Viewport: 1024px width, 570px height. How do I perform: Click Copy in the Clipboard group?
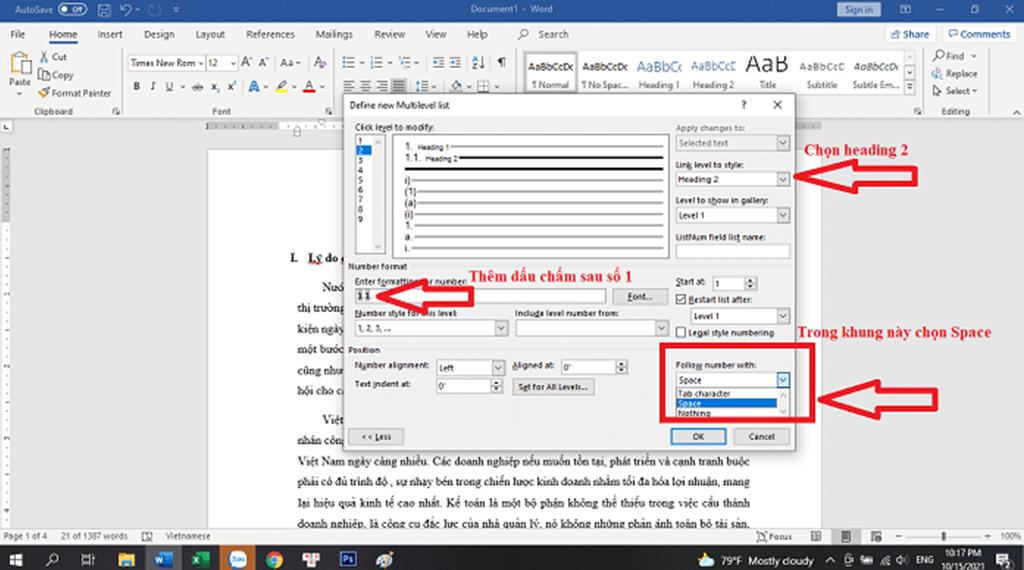point(56,75)
